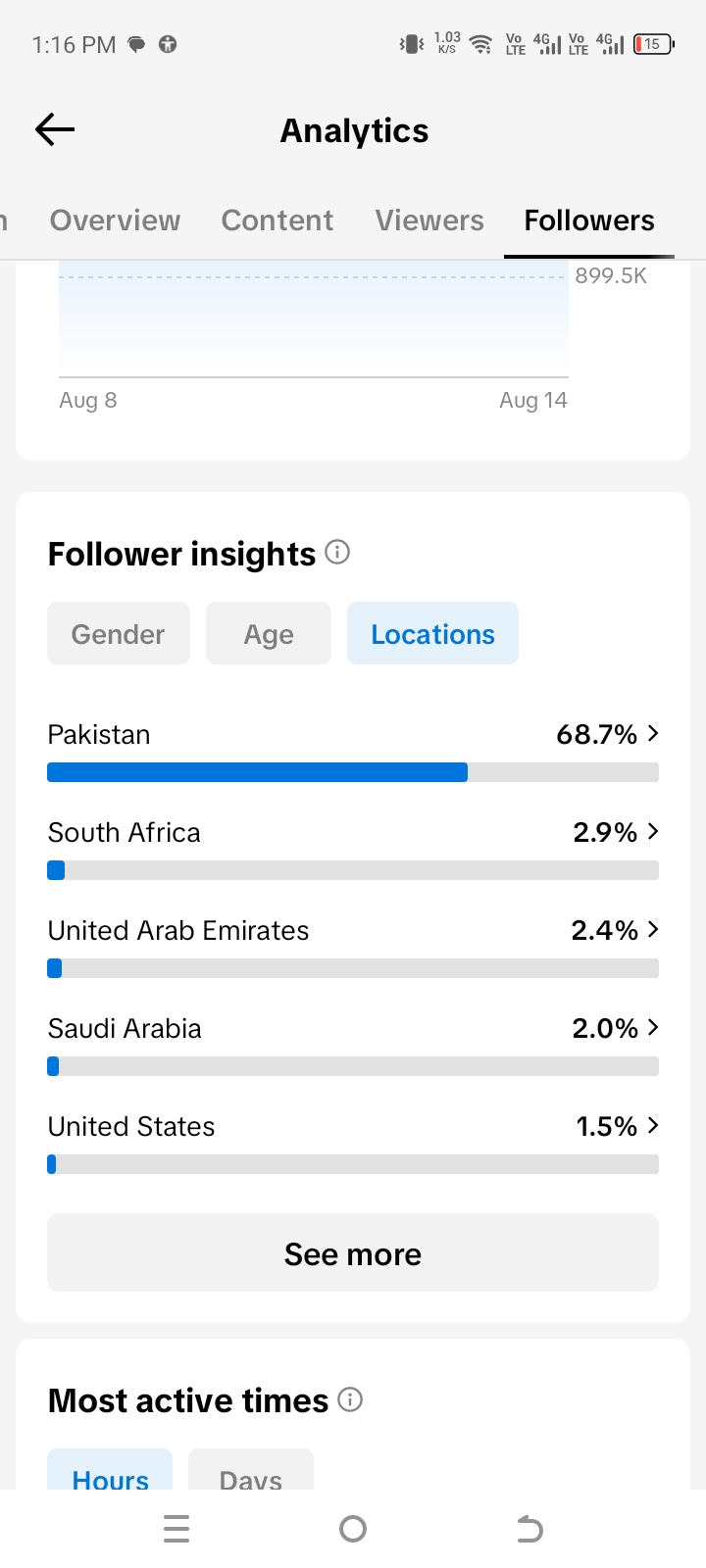Tap the back arrow in Analytics header
The height and width of the screenshot is (1568, 706).
(55, 129)
